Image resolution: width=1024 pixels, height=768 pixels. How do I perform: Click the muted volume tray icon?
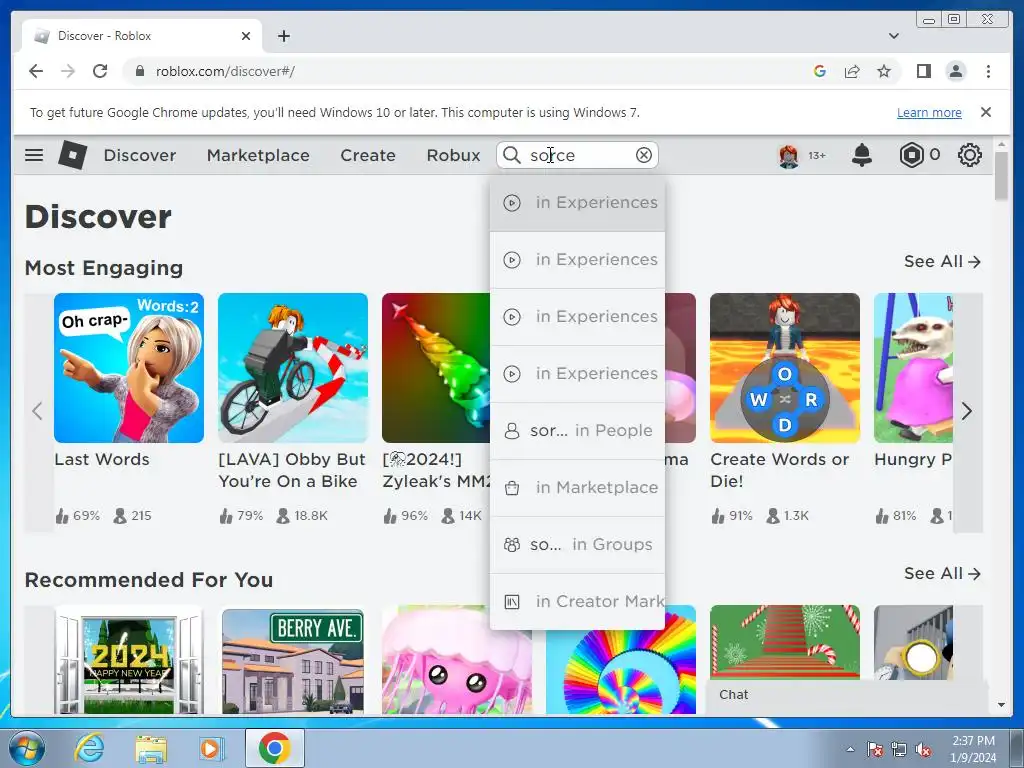(923, 750)
